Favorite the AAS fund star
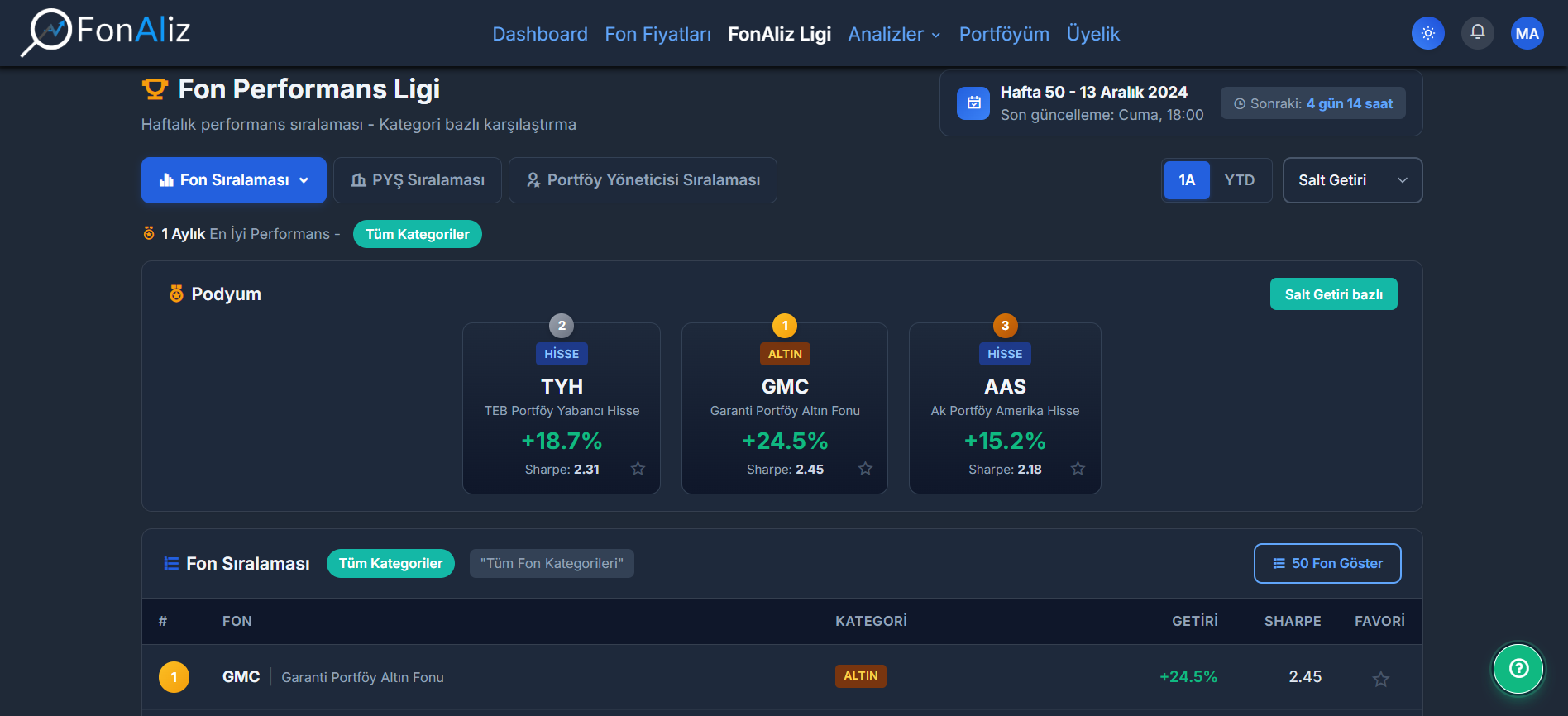Viewport: 1568px width, 716px height. click(x=1078, y=469)
